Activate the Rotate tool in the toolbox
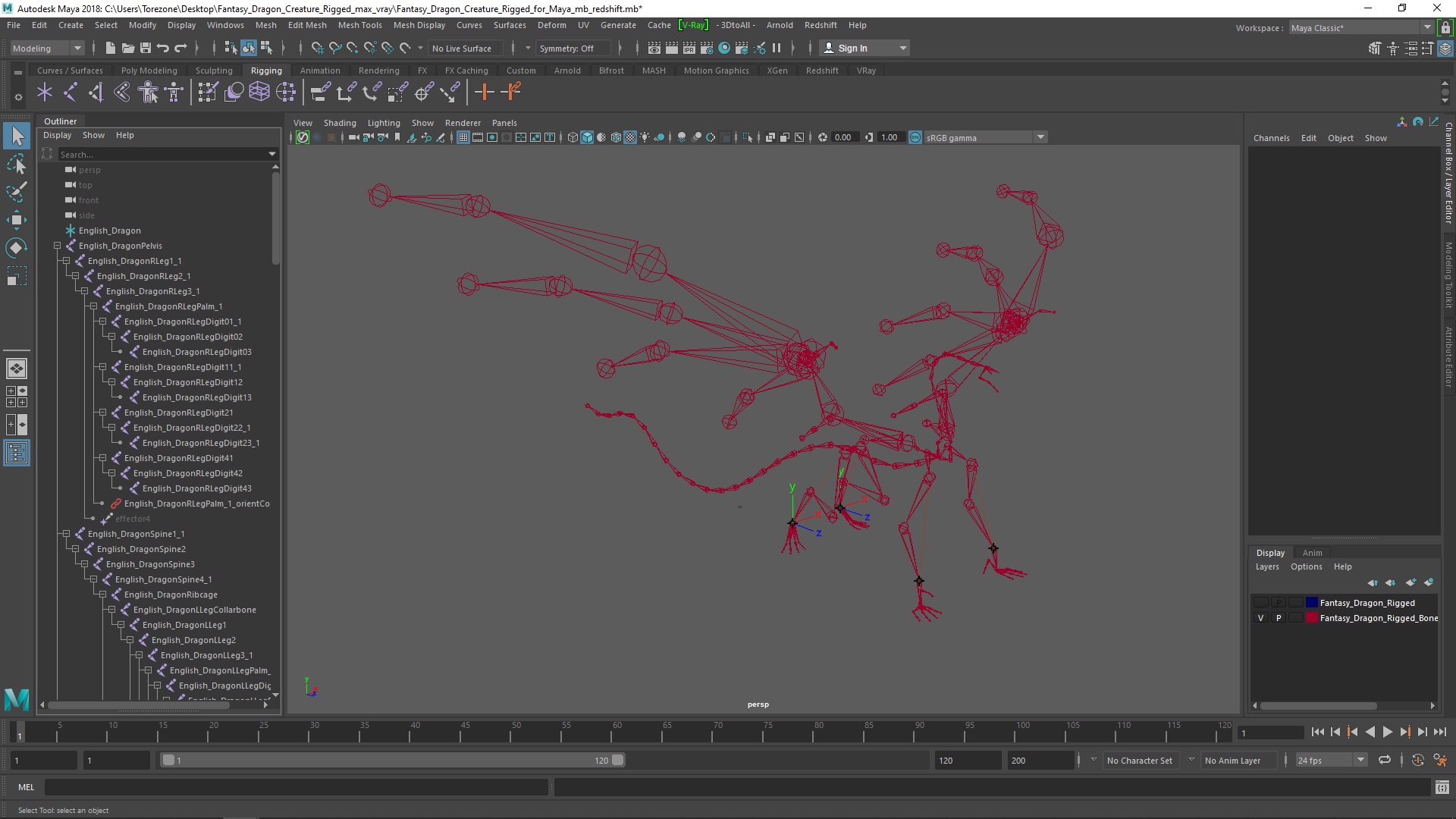This screenshot has width=1456, height=819. click(x=16, y=248)
